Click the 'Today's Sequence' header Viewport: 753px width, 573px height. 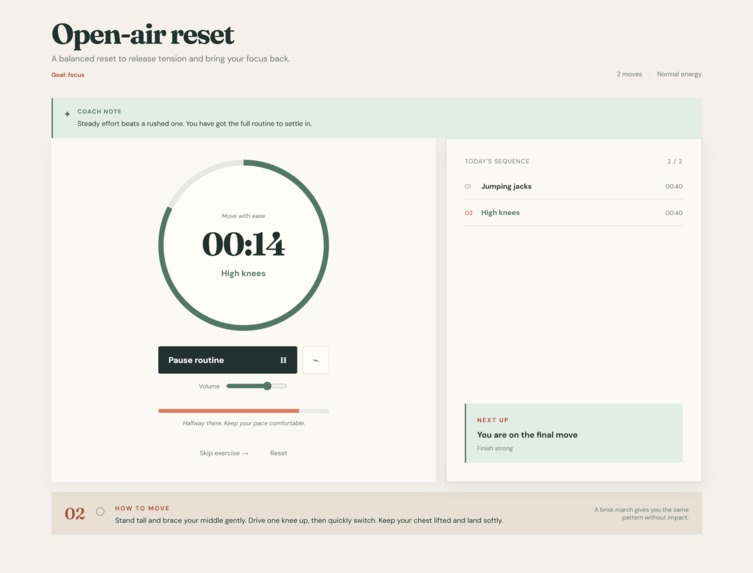point(497,161)
